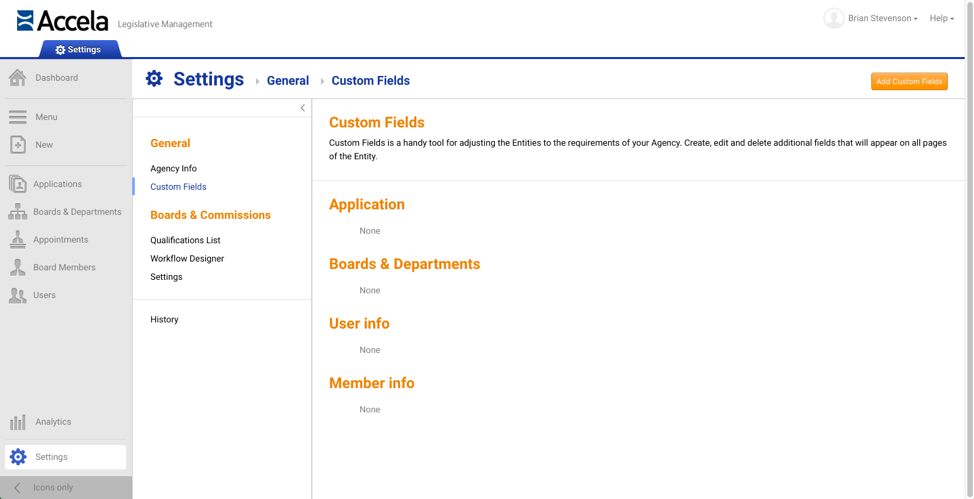Click the Add Custom Fields button
Screen dimensions: 974x499
(x=909, y=81)
